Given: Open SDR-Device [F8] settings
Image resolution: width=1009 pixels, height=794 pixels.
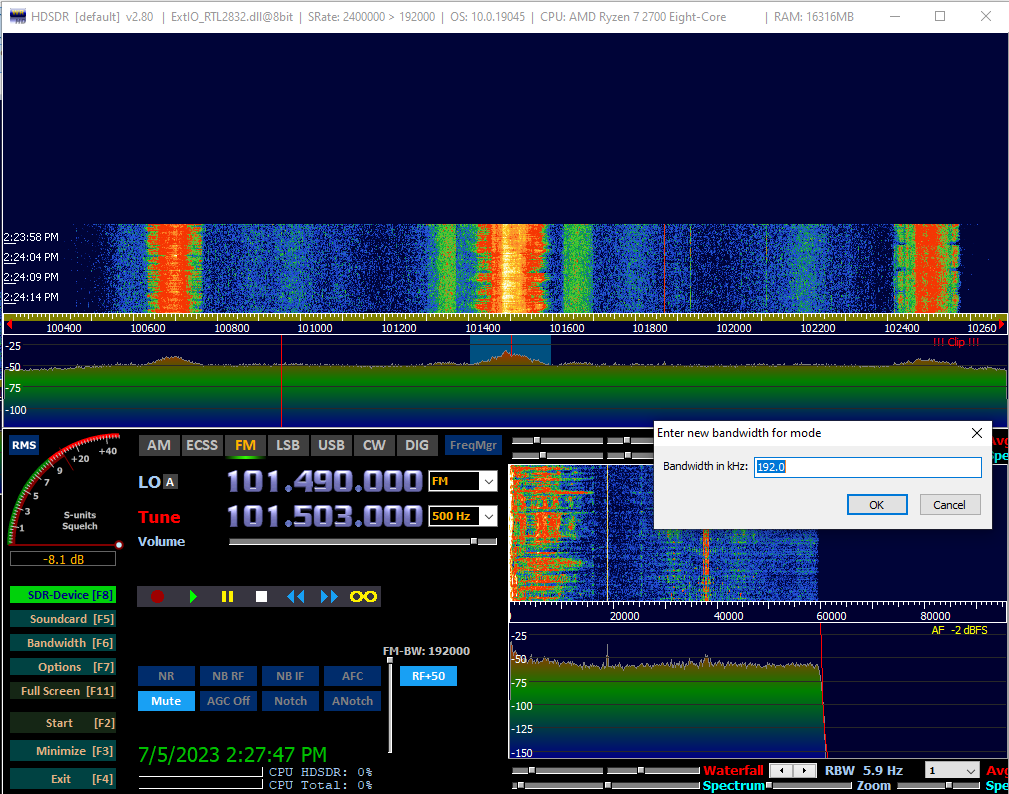Looking at the screenshot, I should 63,595.
